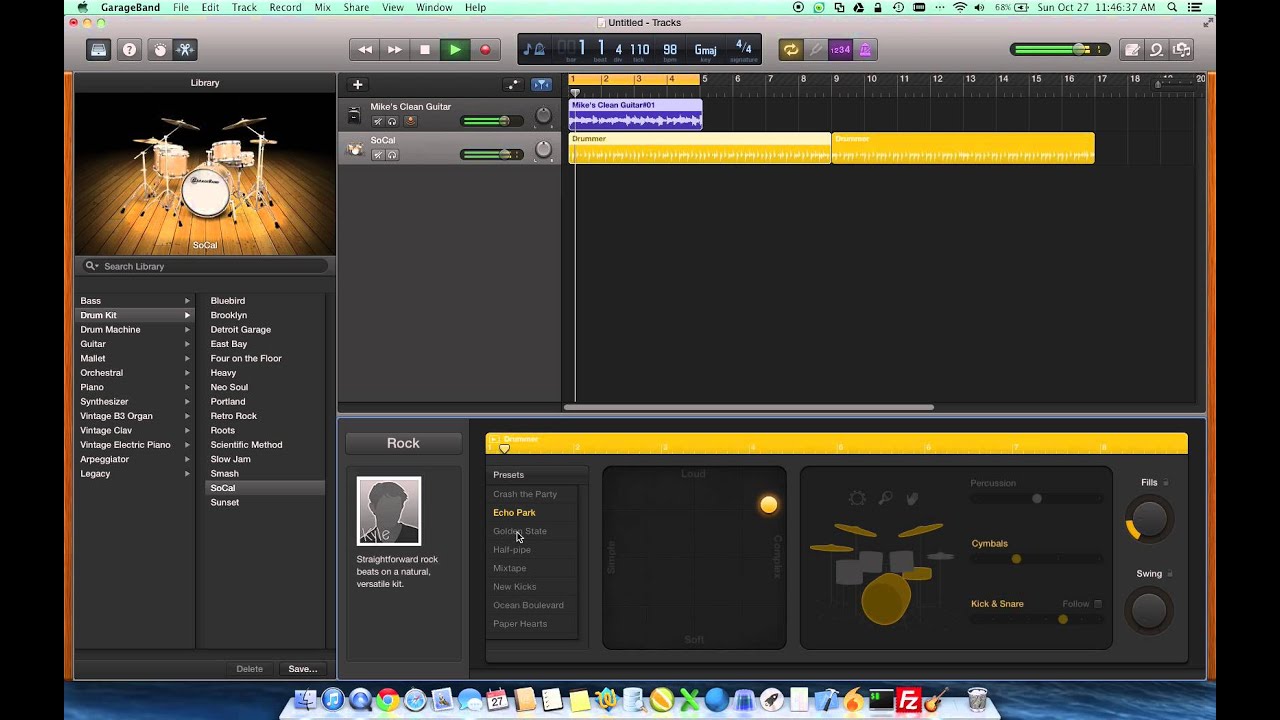
Task: Expand the Piano library category
Action: 187,387
